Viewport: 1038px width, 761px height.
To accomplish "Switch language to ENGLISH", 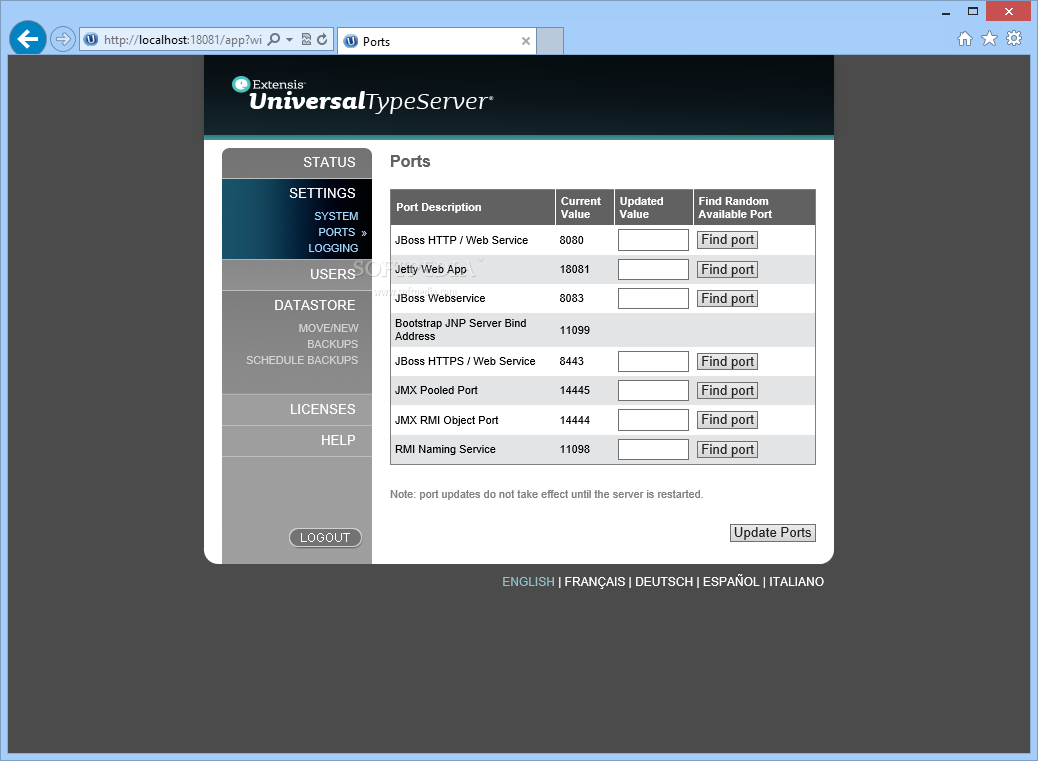I will (x=528, y=582).
